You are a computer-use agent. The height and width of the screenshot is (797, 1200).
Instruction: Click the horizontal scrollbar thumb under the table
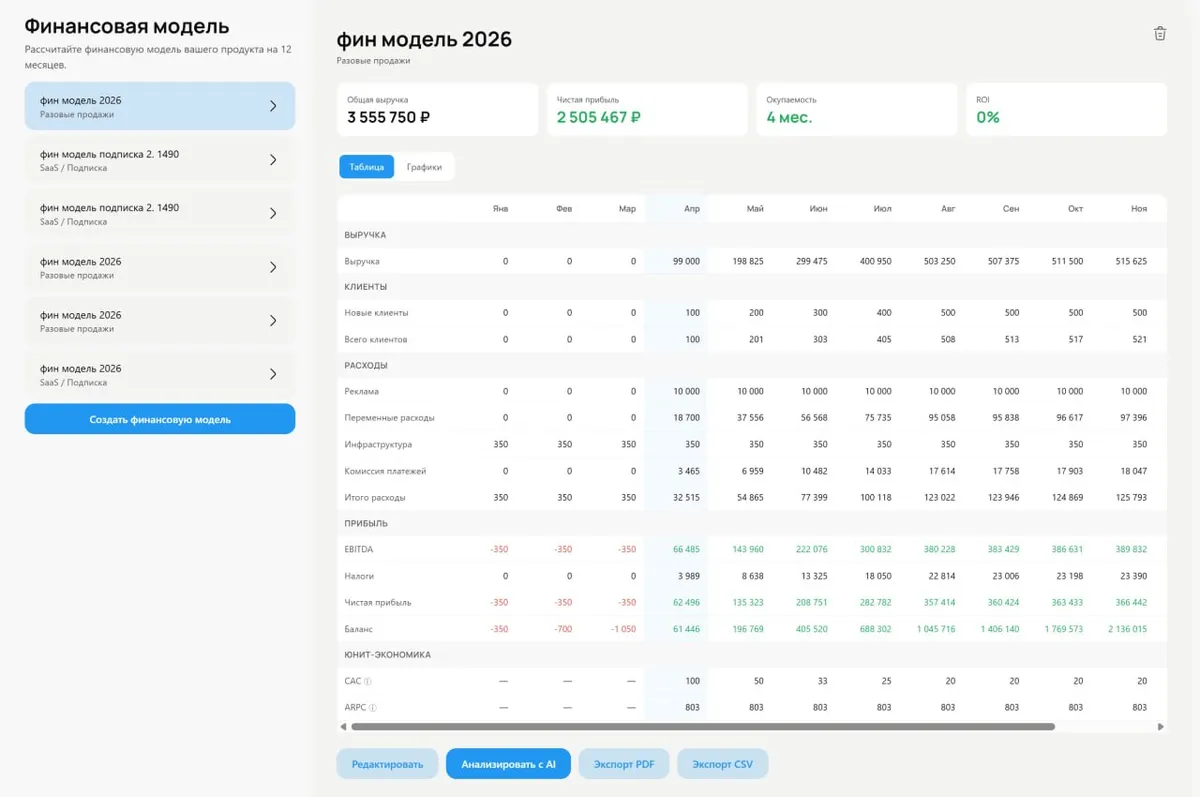[x=702, y=727]
